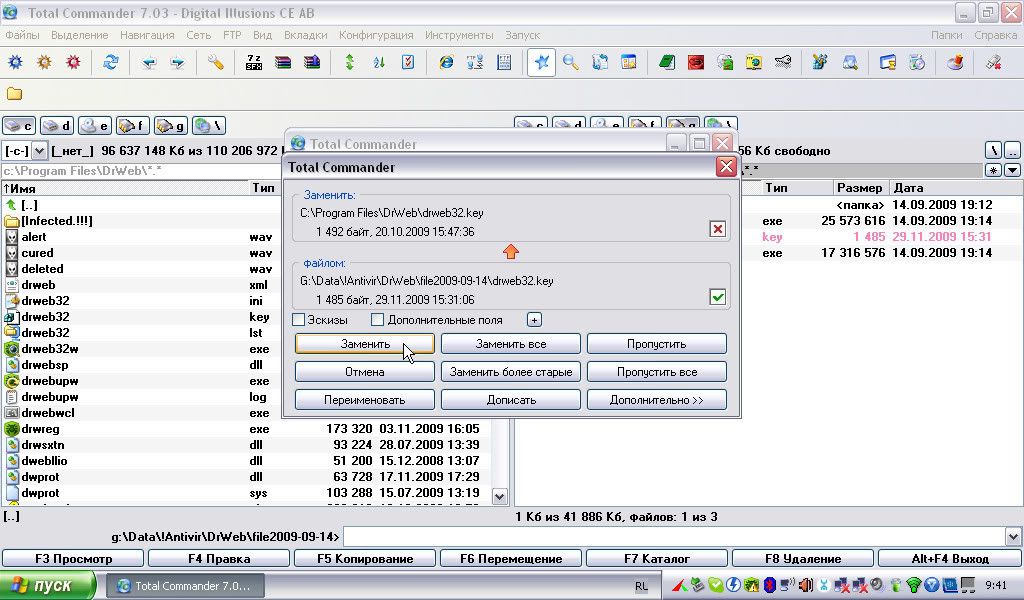Click the Дописать button
Viewport: 1024px width, 600px height.
tap(511, 400)
